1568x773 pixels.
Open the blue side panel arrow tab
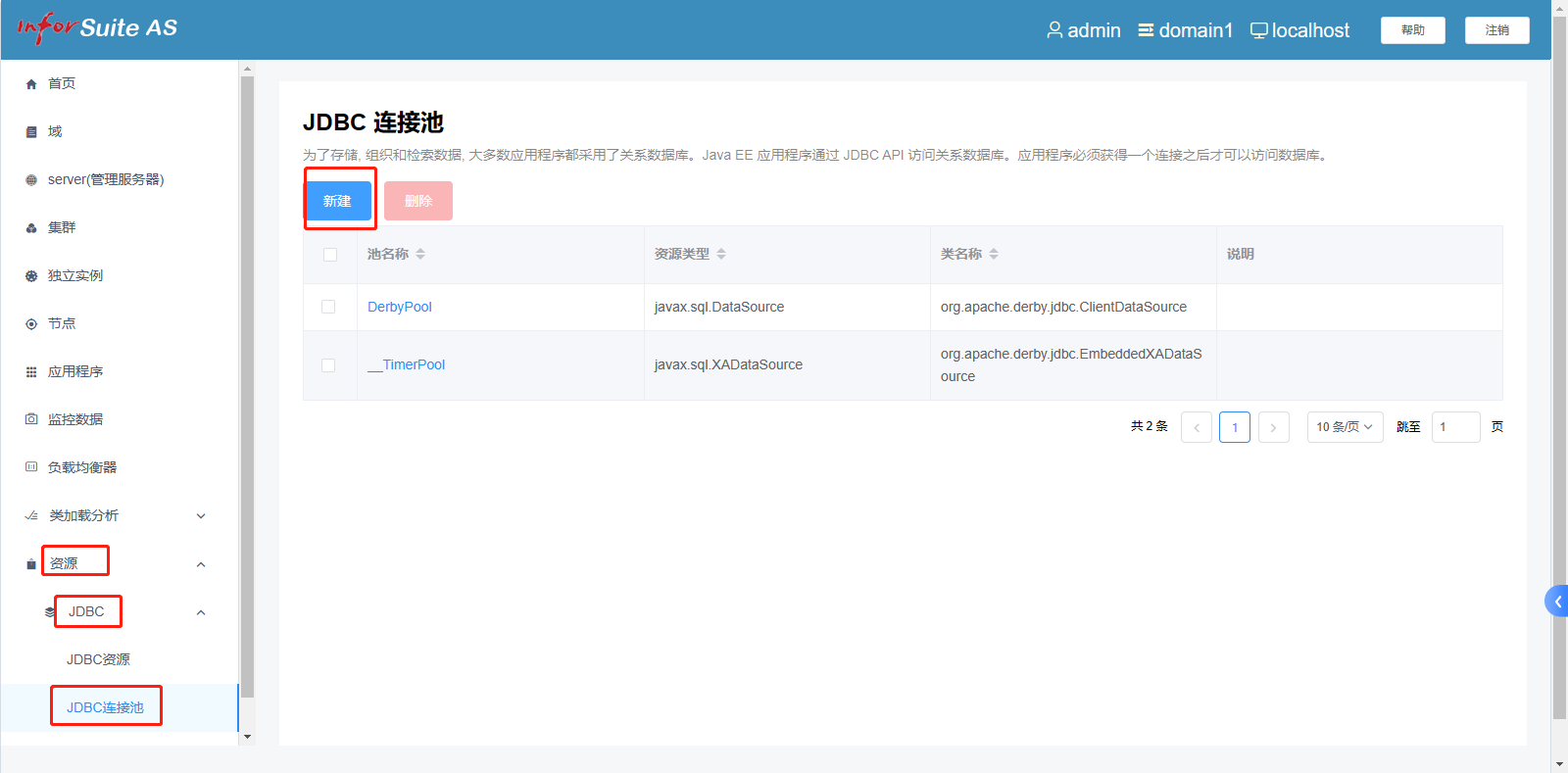[1556, 602]
